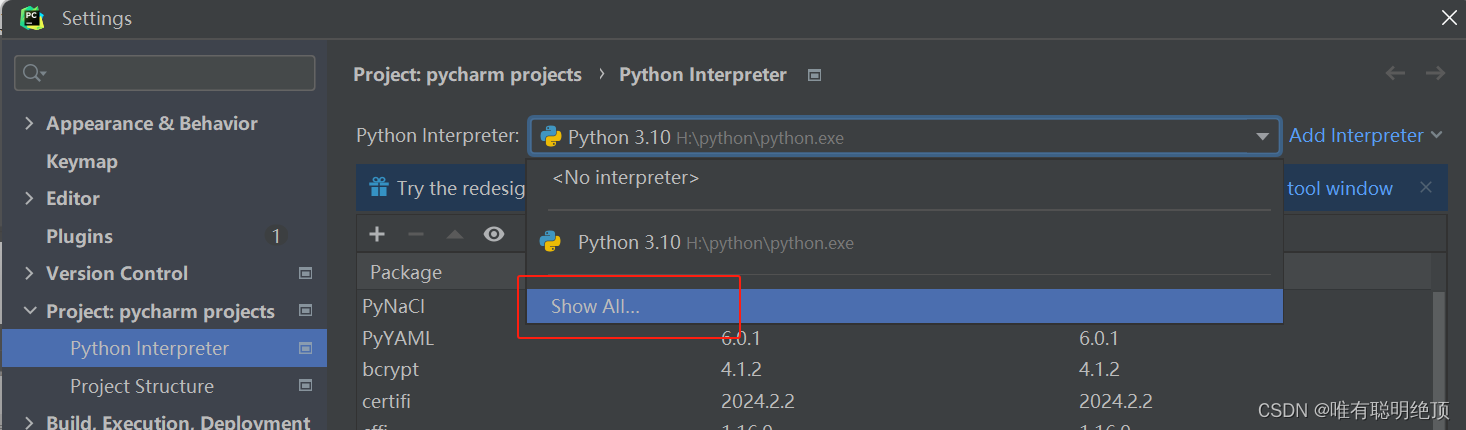Screen dimensions: 1466x430
Task: Click PyYAML installed version 6.0.1
Action: [741, 339]
